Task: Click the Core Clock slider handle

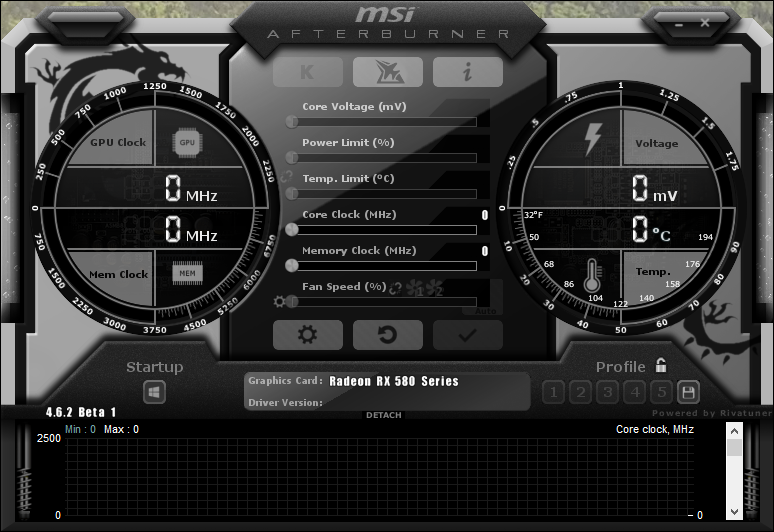Action: click(292, 229)
